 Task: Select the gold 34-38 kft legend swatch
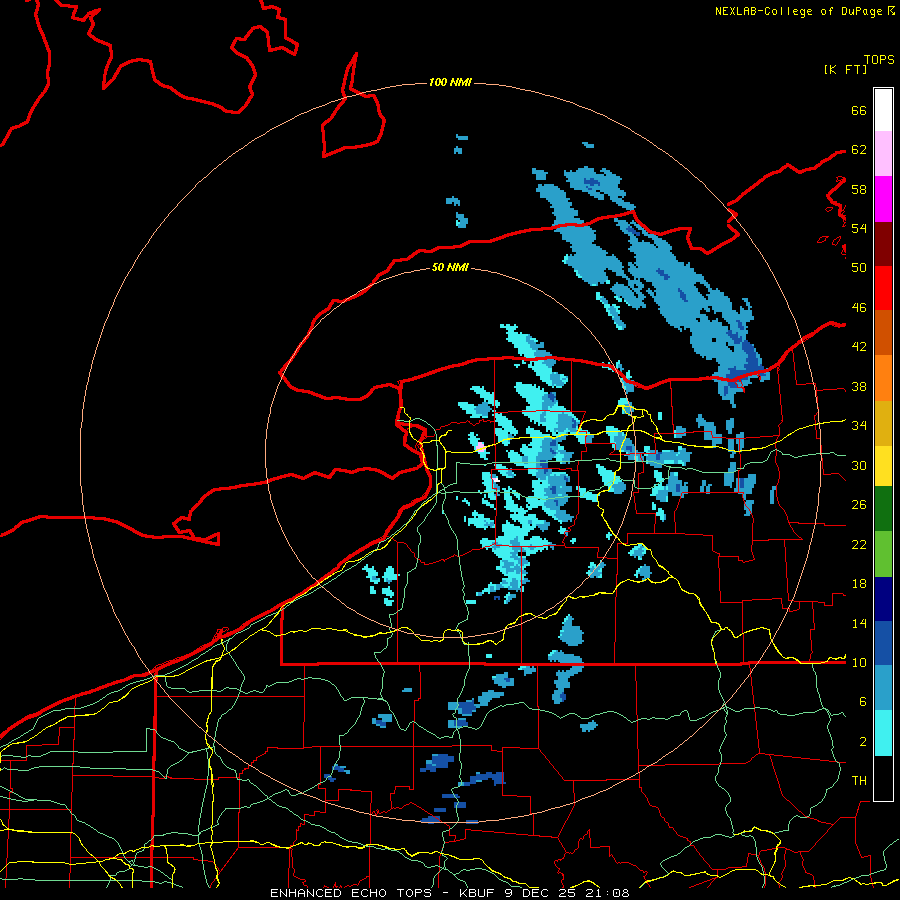coord(883,423)
